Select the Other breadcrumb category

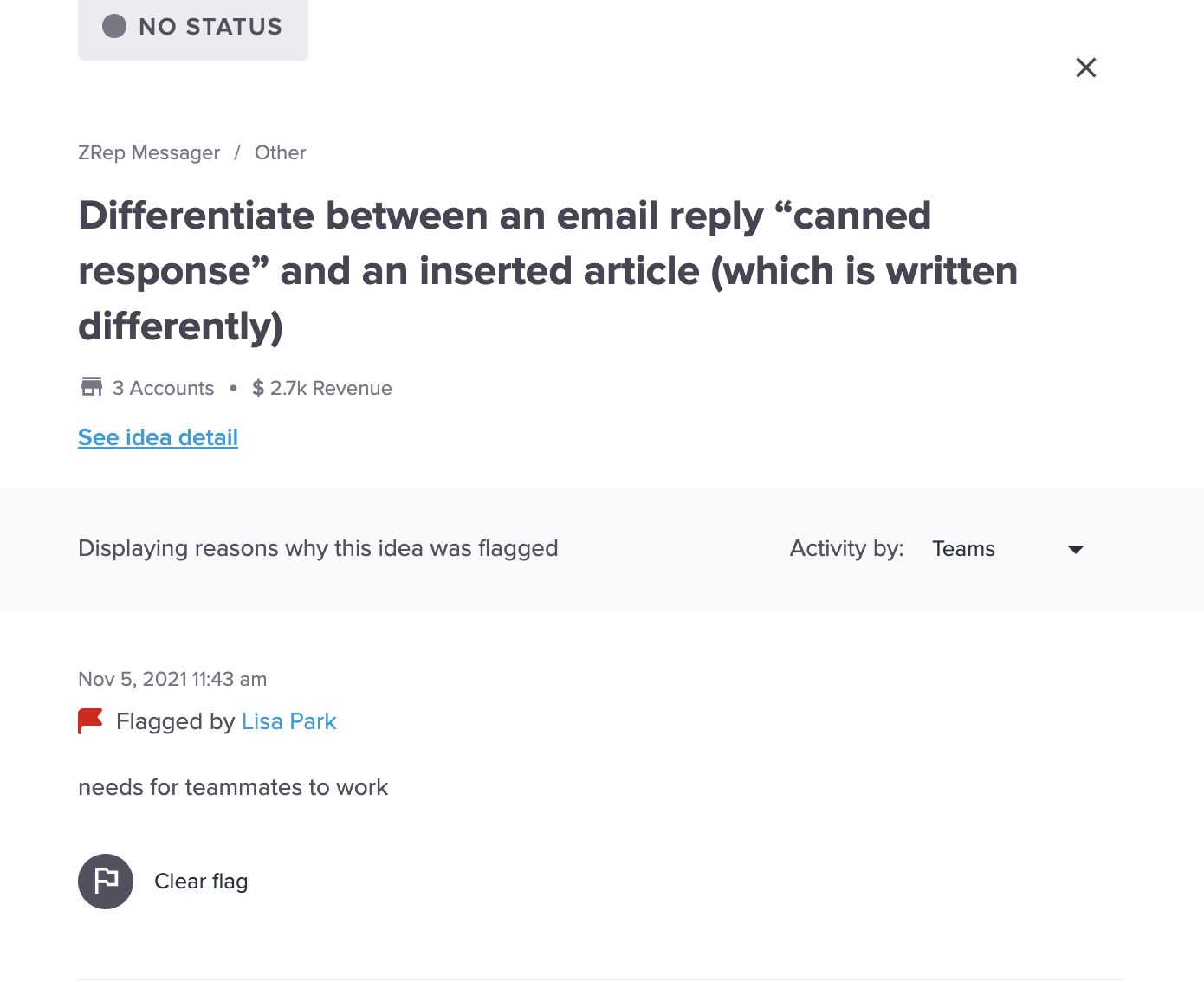pos(280,152)
